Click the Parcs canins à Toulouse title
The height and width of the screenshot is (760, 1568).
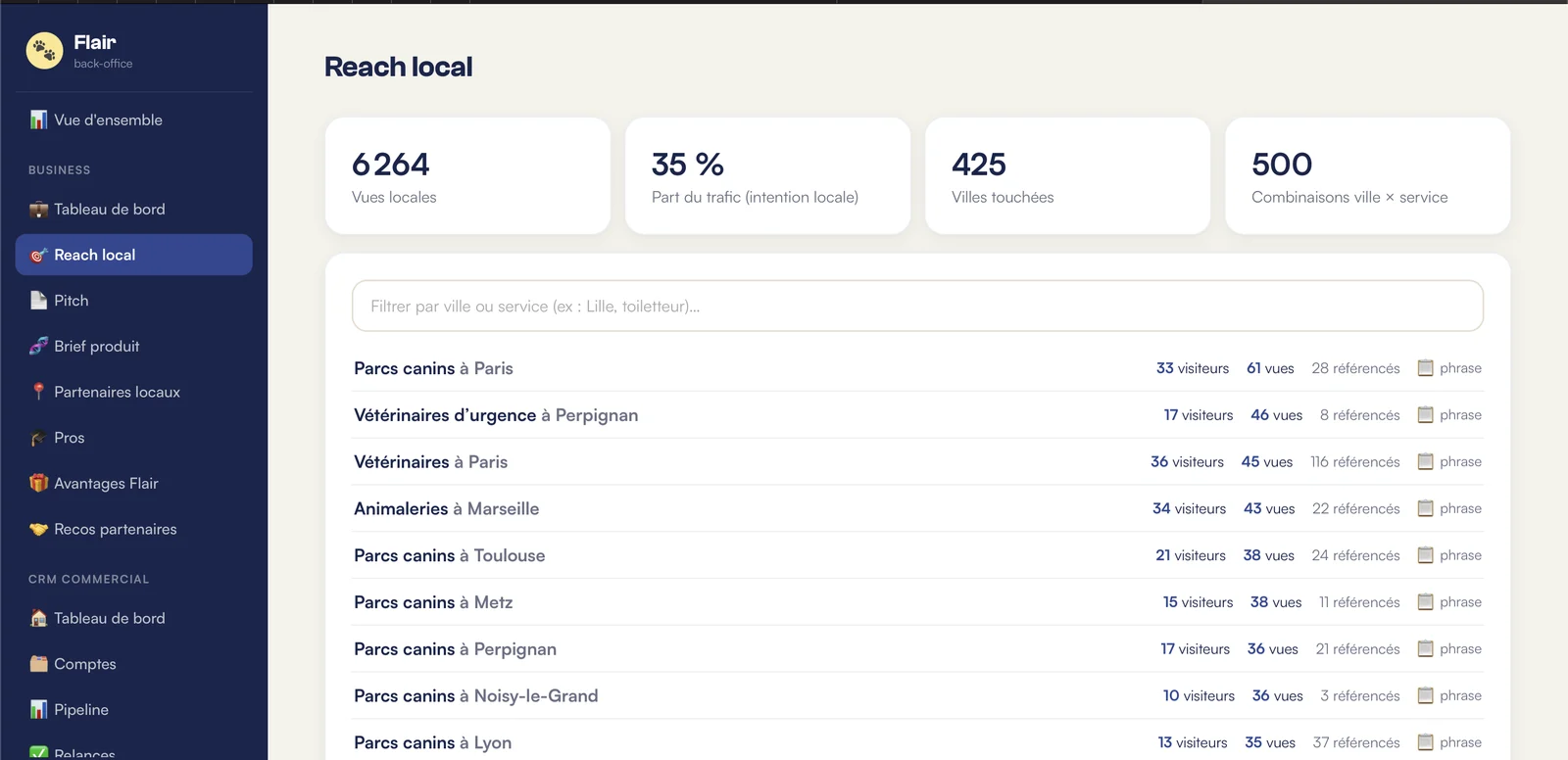449,555
